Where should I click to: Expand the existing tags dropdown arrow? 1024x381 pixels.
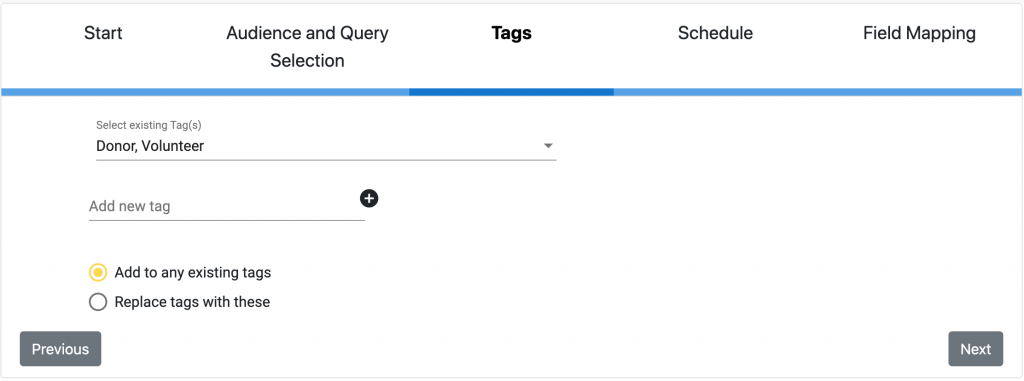(549, 146)
